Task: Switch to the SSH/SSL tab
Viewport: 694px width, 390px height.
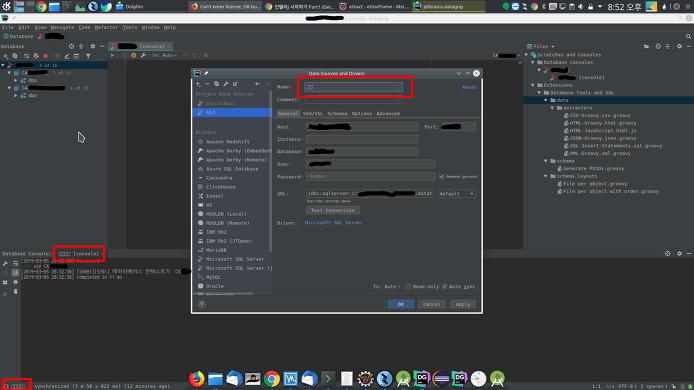Action: pyautogui.click(x=312, y=114)
